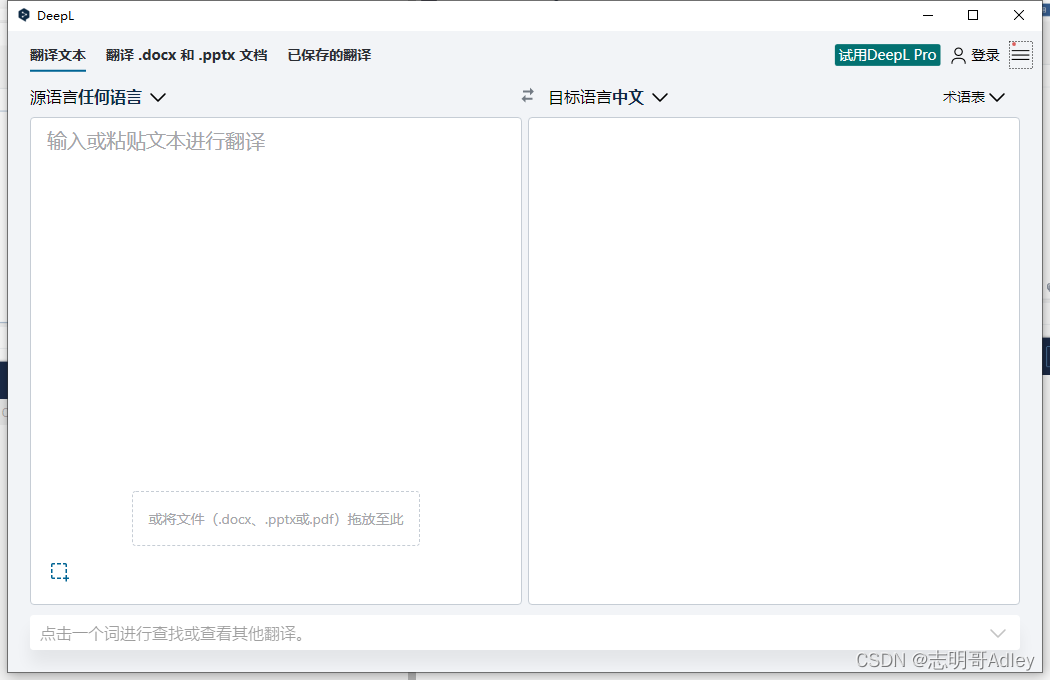Click 登录 to sign in
The image size is (1050, 680).
point(985,56)
